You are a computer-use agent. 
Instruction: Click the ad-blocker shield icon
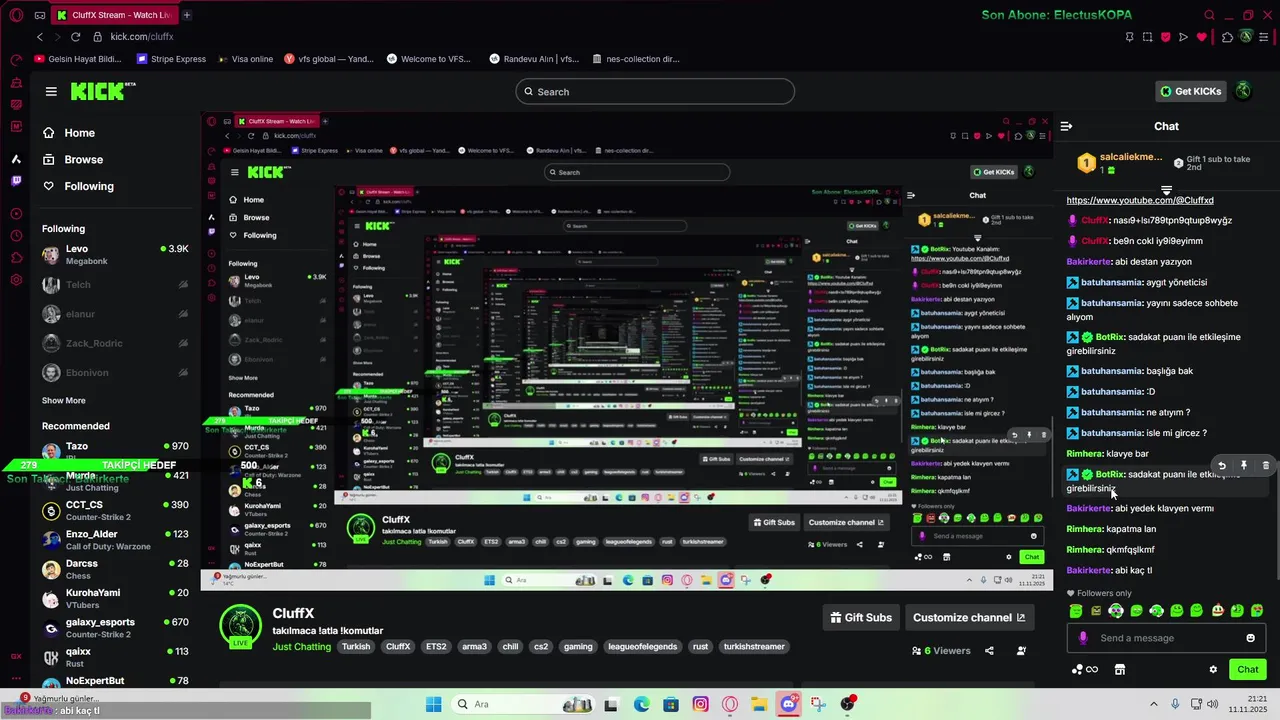click(x=1165, y=37)
